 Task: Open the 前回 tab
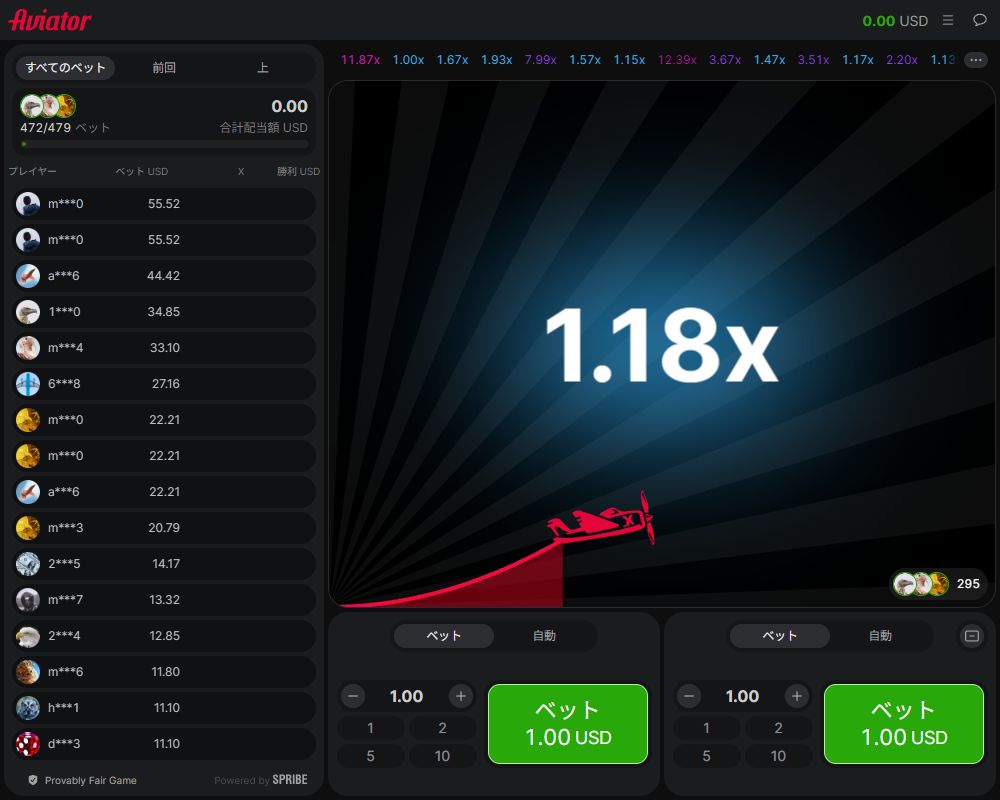(x=164, y=68)
